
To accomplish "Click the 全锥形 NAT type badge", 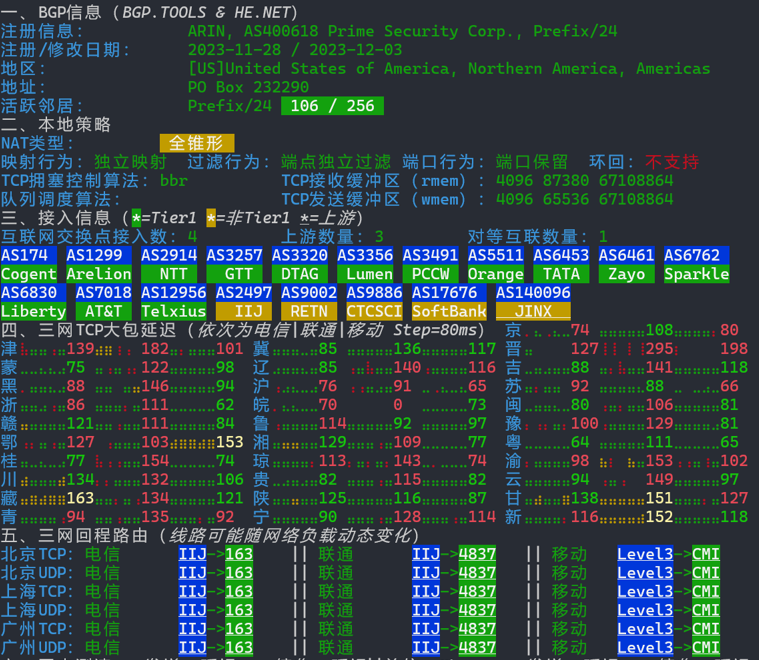I will pos(196,143).
